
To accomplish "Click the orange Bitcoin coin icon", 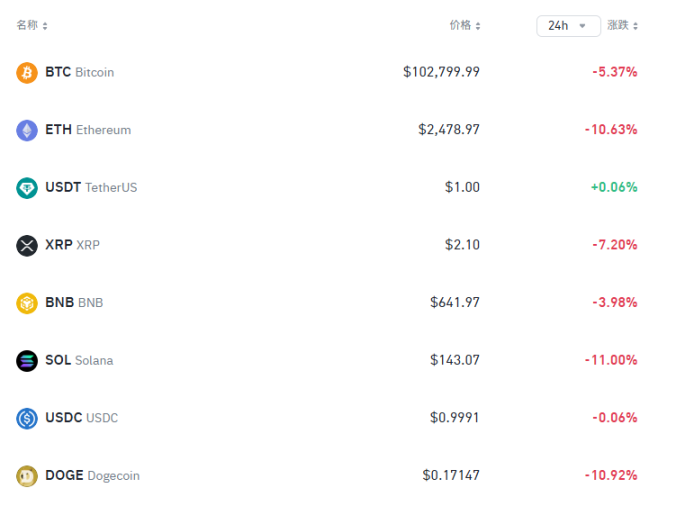I will tap(27, 73).
